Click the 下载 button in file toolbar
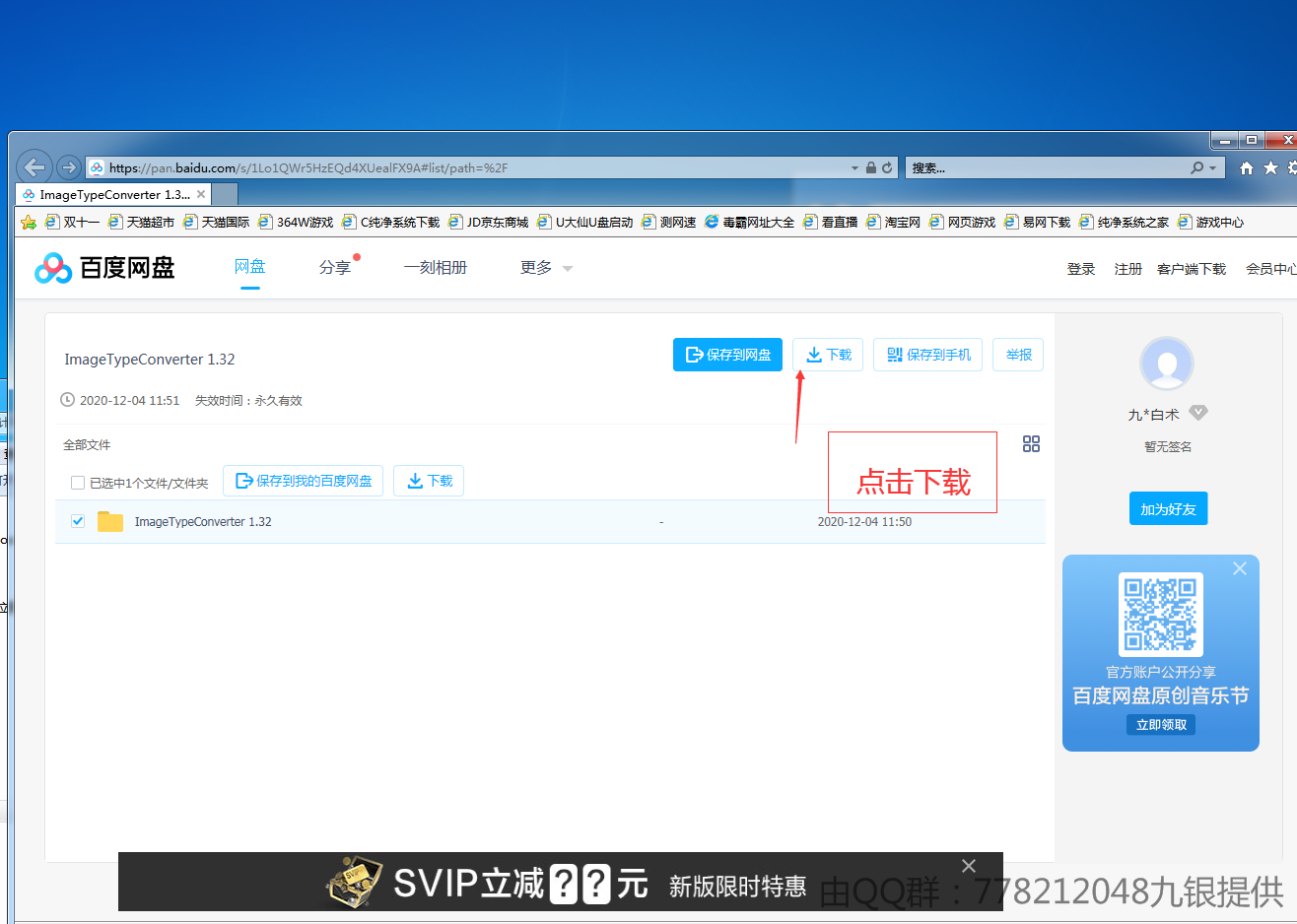Viewport: 1297px width, 924px height. (x=429, y=481)
